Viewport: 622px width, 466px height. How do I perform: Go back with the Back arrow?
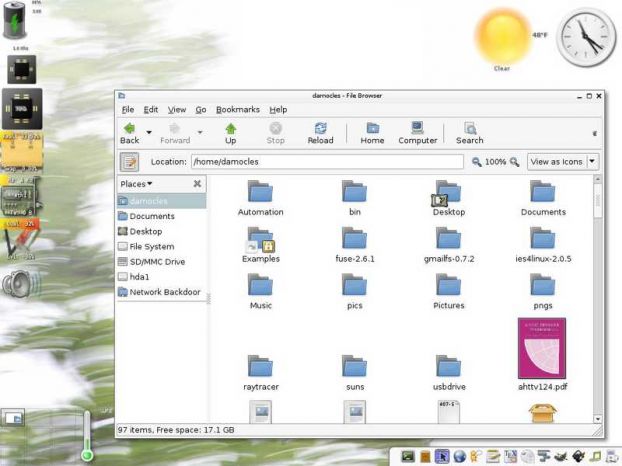click(x=130, y=134)
